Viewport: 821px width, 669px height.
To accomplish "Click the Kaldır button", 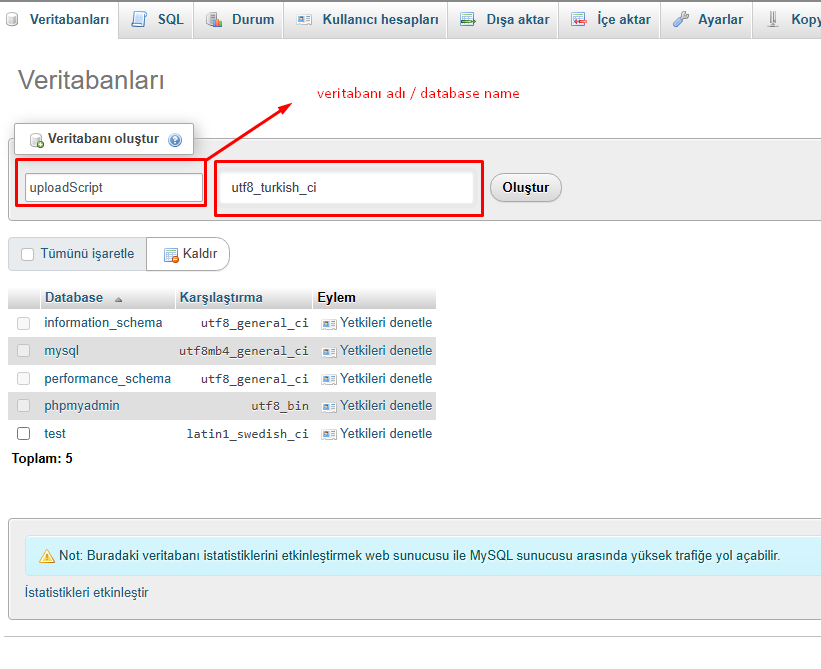I will (187, 254).
